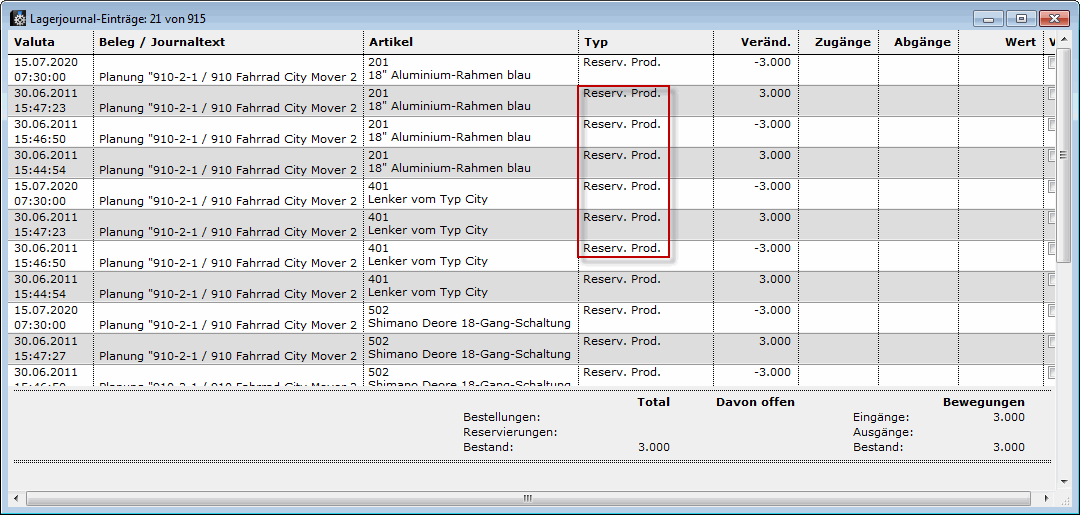
Task: Maximize the Lagerjournal-Einträge window
Action: coord(1021,18)
